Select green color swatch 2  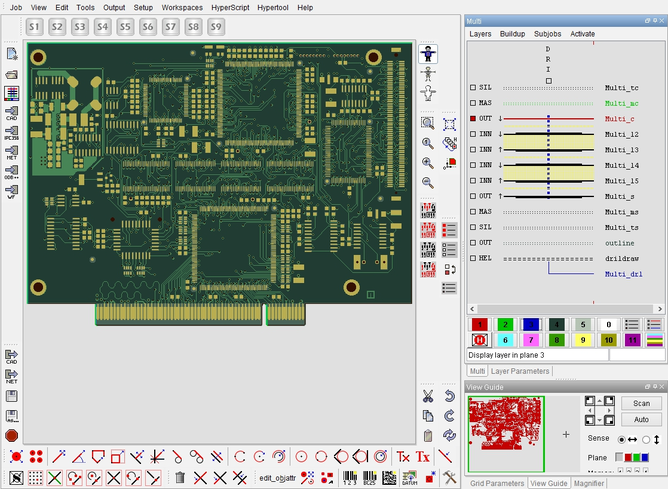505,325
